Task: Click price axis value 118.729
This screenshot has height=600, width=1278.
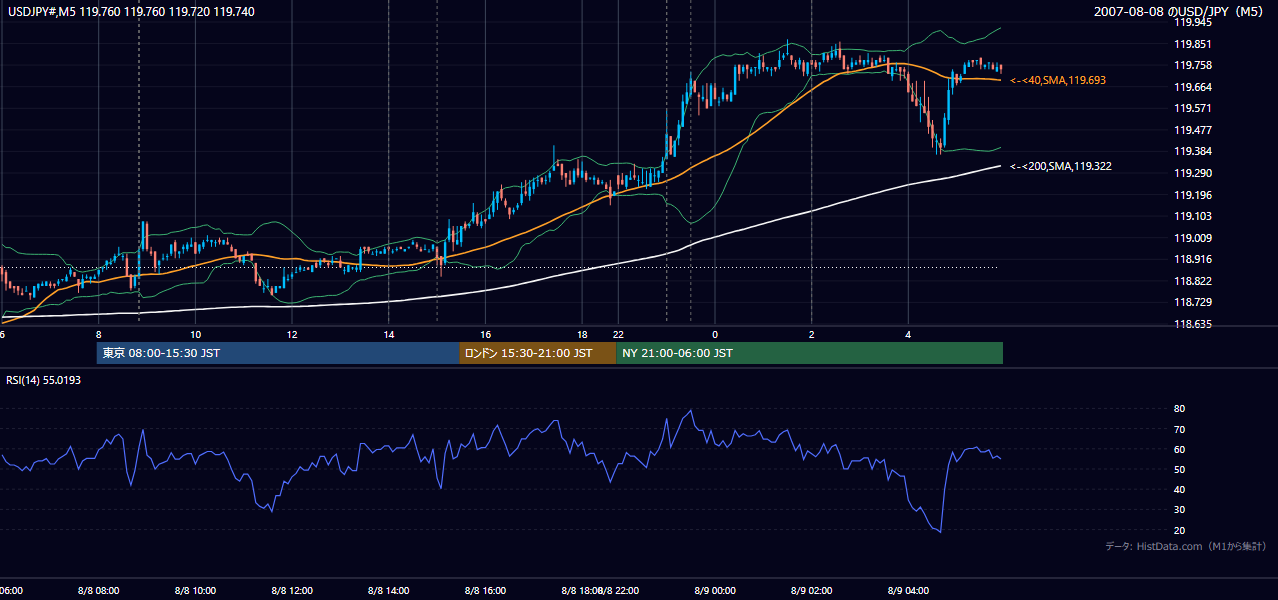Action: point(1193,302)
